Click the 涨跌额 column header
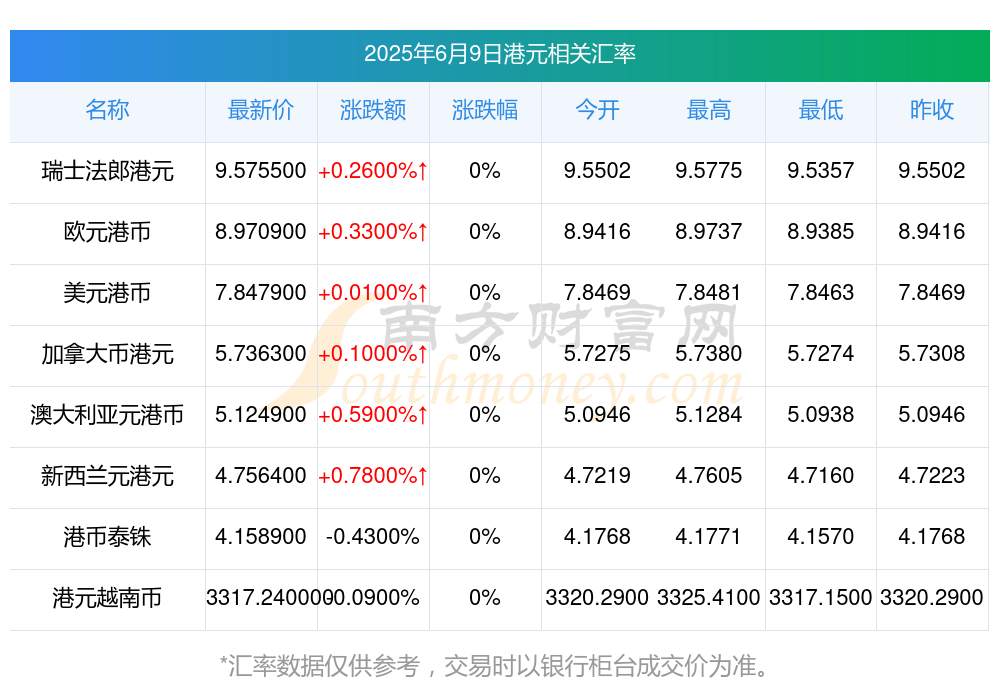1000x698 pixels. click(373, 110)
